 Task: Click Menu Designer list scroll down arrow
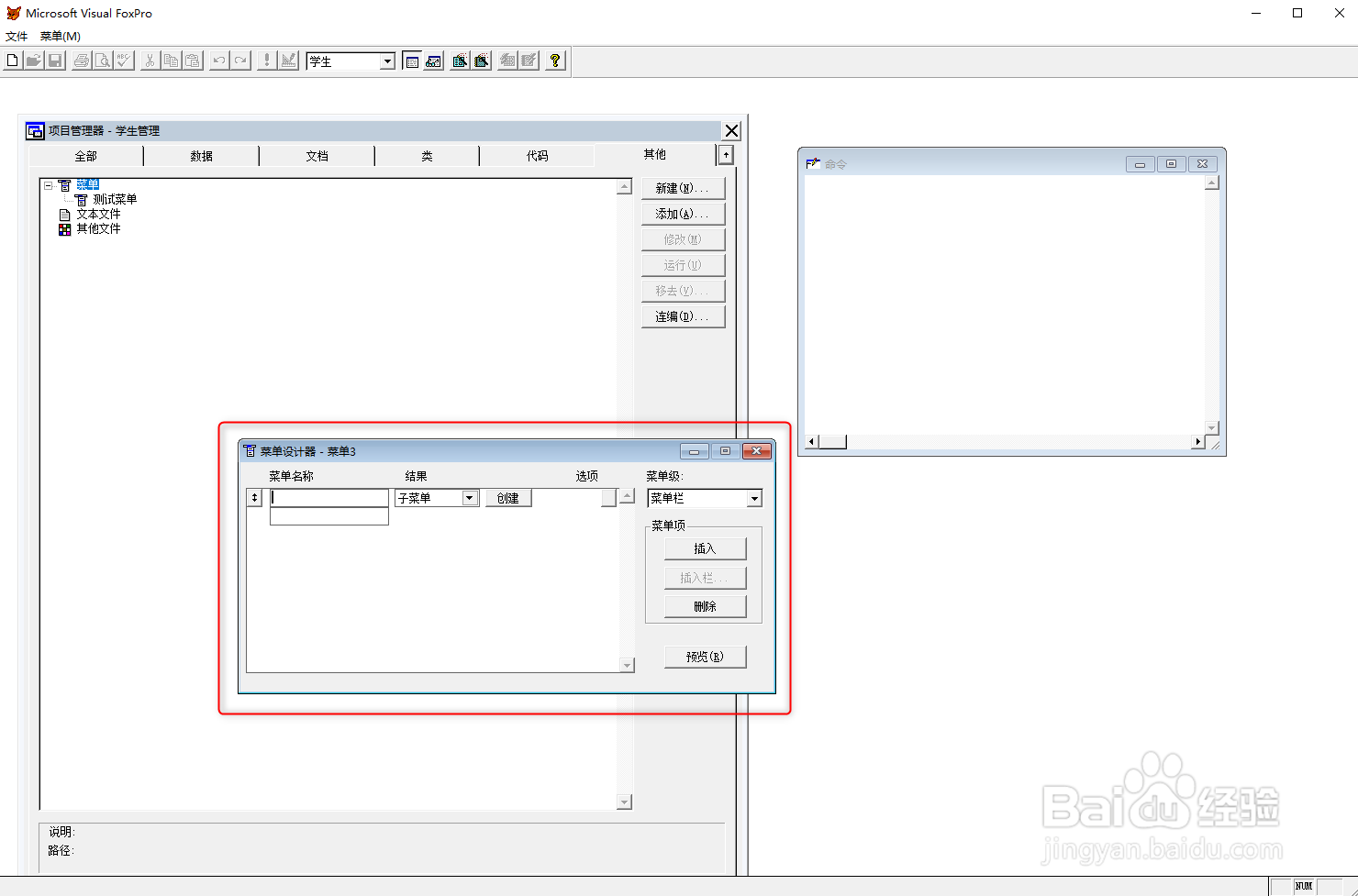pos(628,665)
